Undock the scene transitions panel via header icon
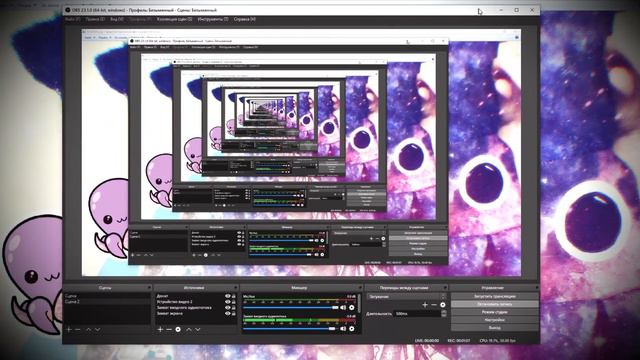 tap(445, 288)
